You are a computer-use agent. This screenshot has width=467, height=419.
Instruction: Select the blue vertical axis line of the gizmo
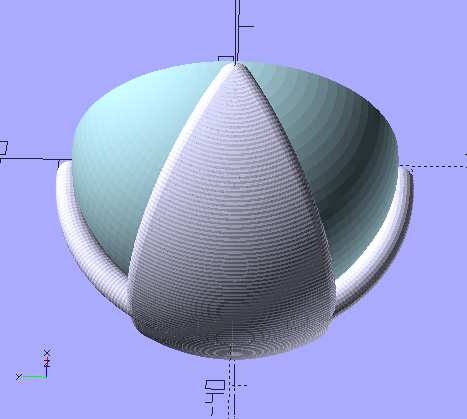pos(47,372)
